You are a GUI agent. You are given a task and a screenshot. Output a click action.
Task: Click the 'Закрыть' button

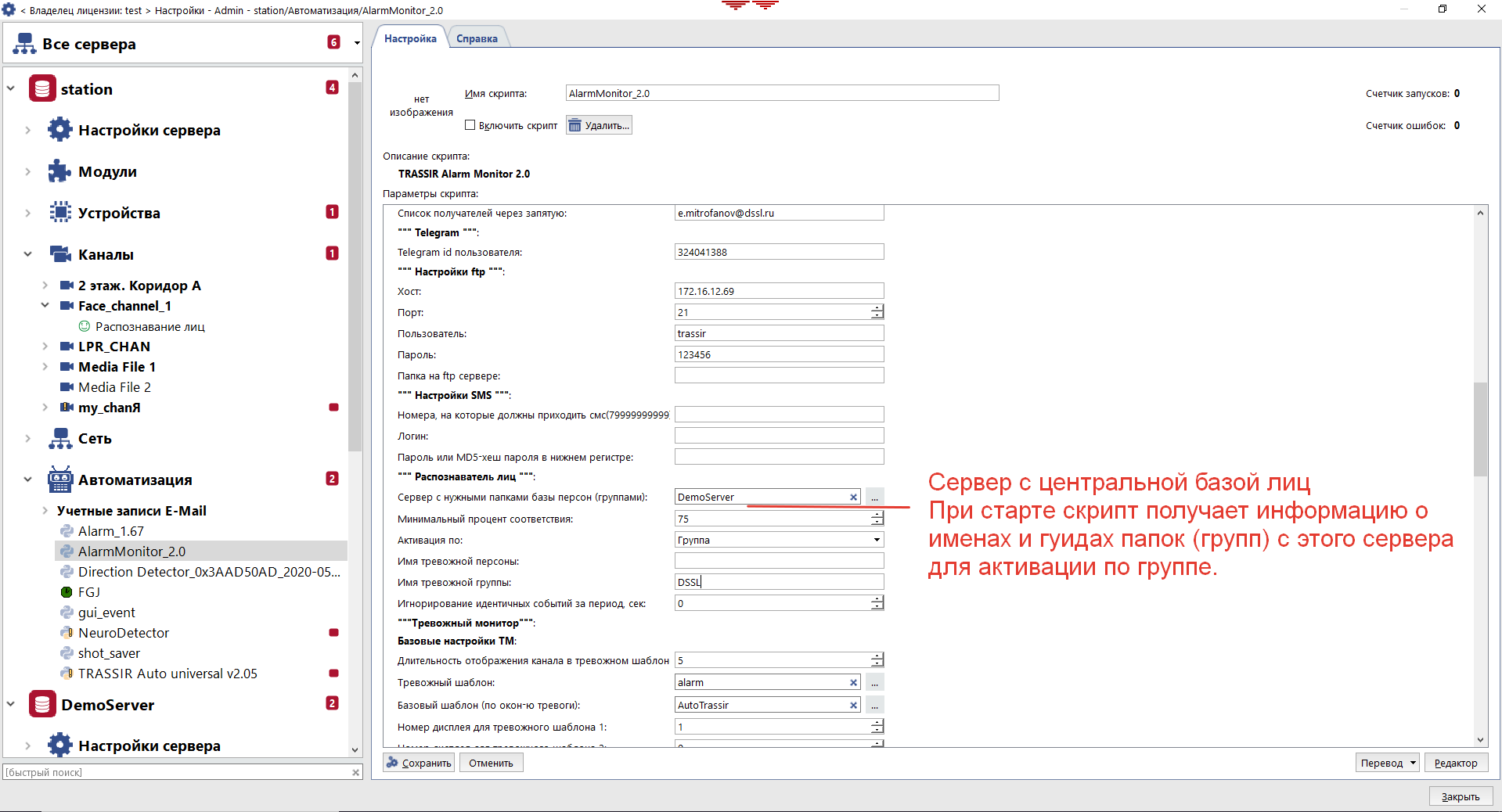point(1461,796)
